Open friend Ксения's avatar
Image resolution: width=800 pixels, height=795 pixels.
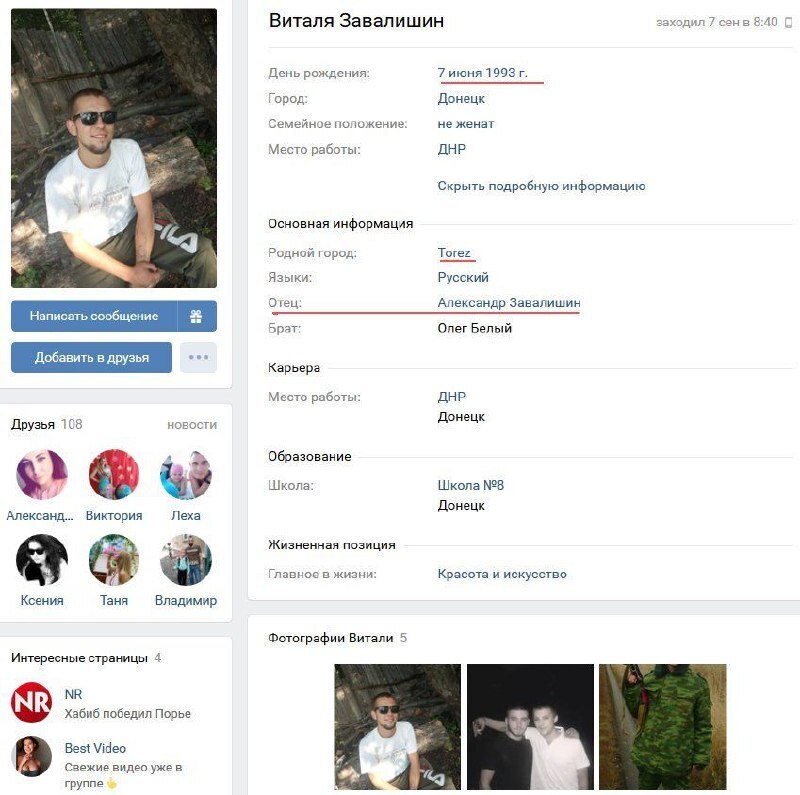(x=42, y=560)
